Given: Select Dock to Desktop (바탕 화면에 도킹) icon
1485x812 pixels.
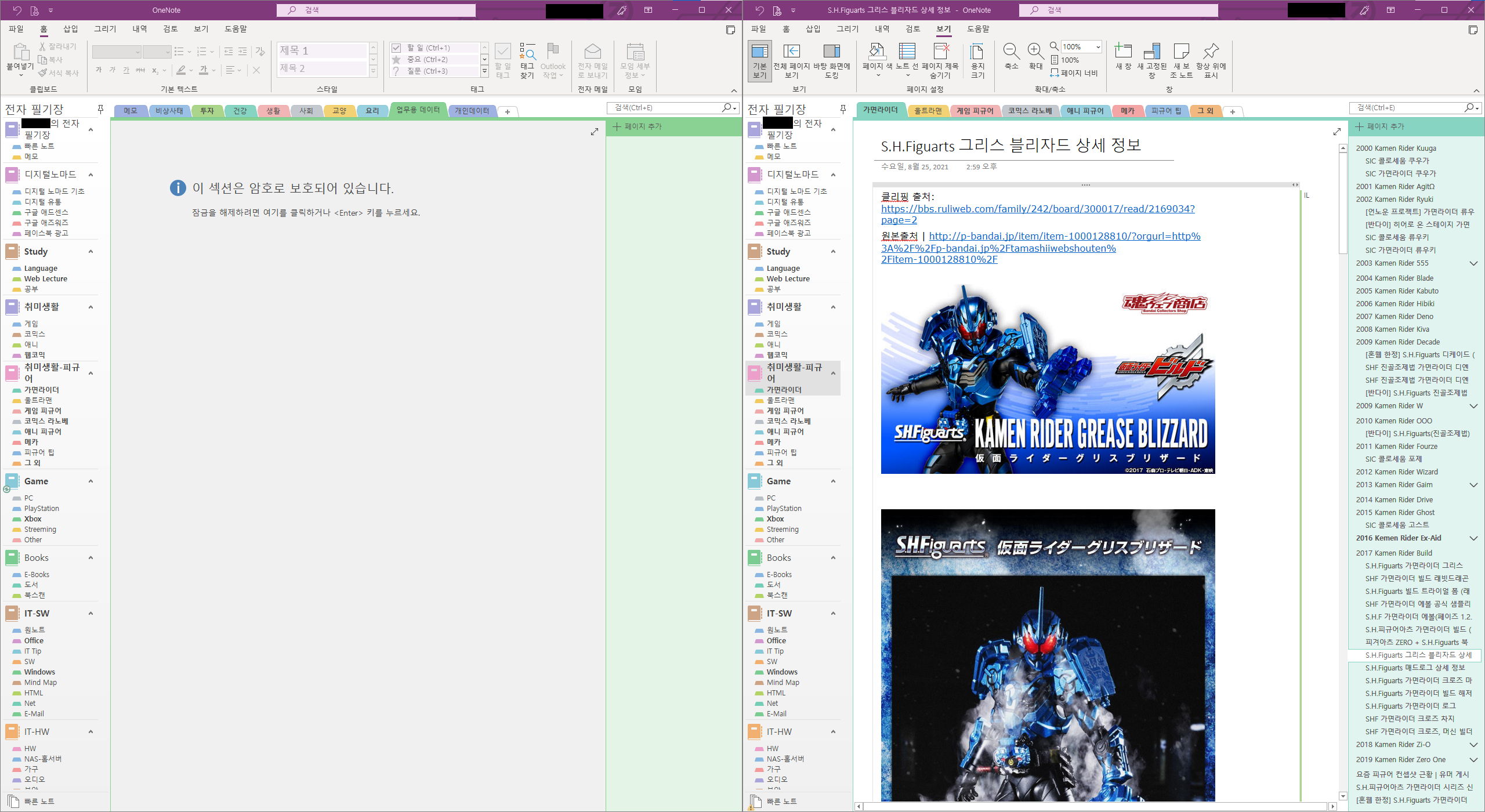Looking at the screenshot, I should coord(831,52).
